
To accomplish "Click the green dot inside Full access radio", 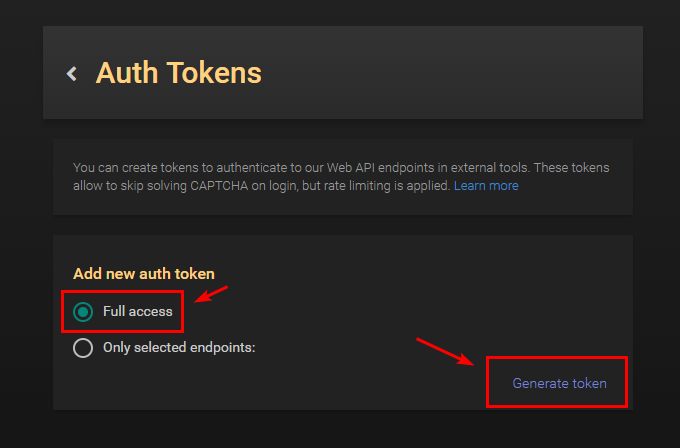I will [x=84, y=312].
